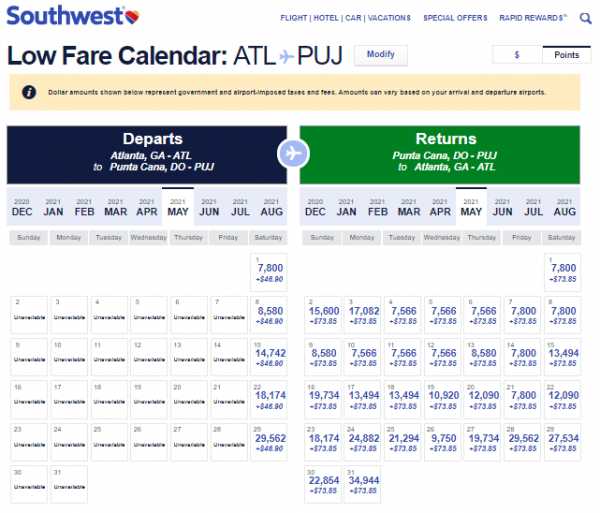Select the APR tab in the Returns calendar

point(439,207)
